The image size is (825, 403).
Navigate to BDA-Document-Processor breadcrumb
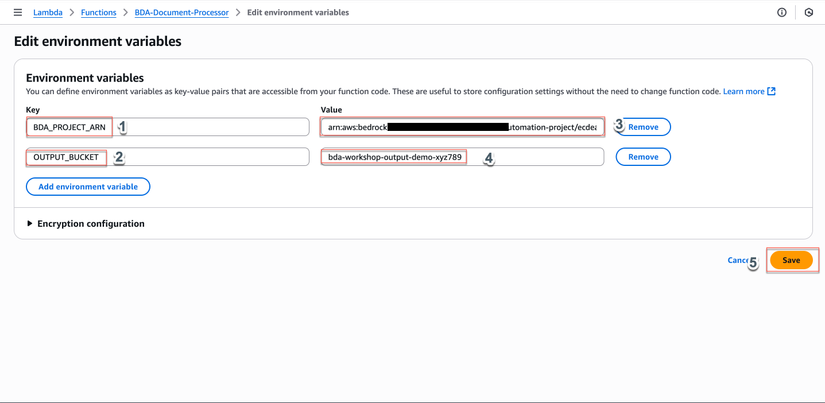tap(181, 12)
